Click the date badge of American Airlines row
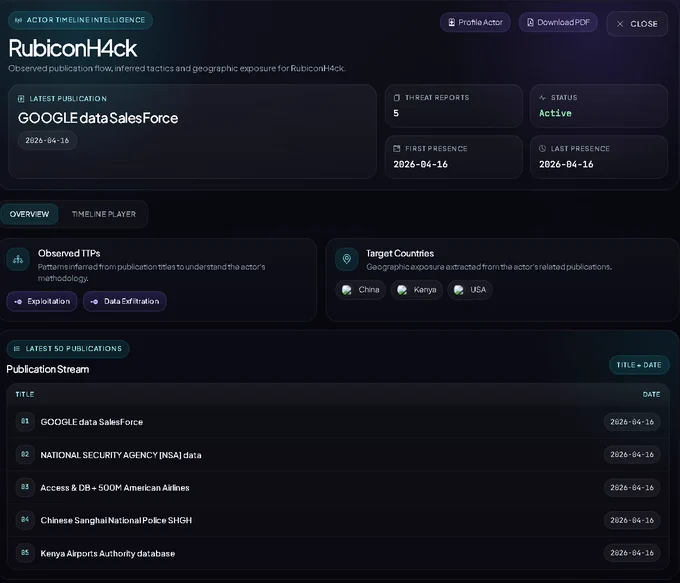The image size is (680, 583). point(632,488)
